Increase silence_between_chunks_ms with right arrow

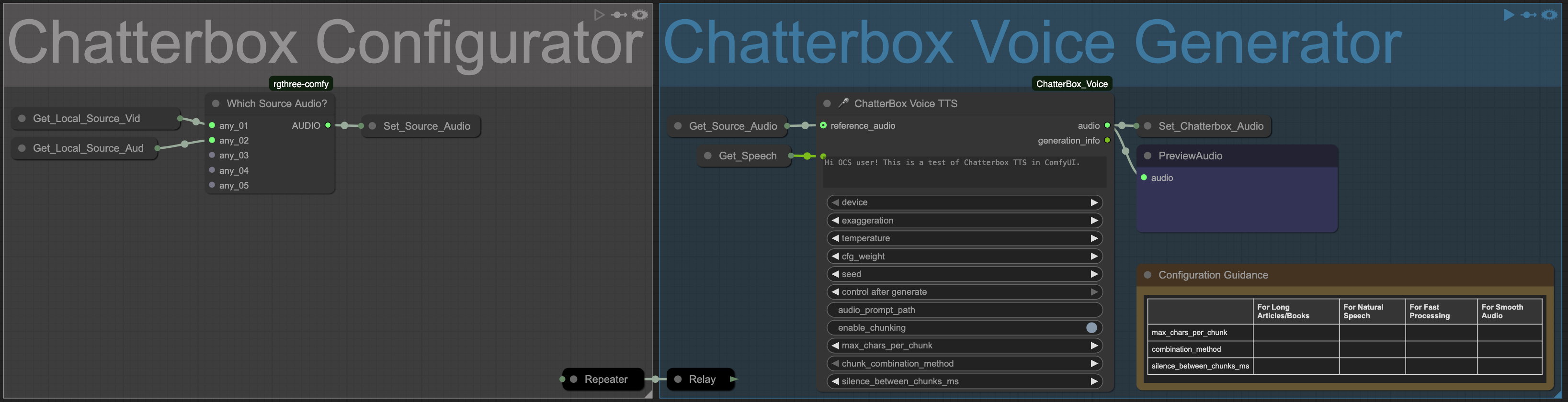click(x=1094, y=381)
